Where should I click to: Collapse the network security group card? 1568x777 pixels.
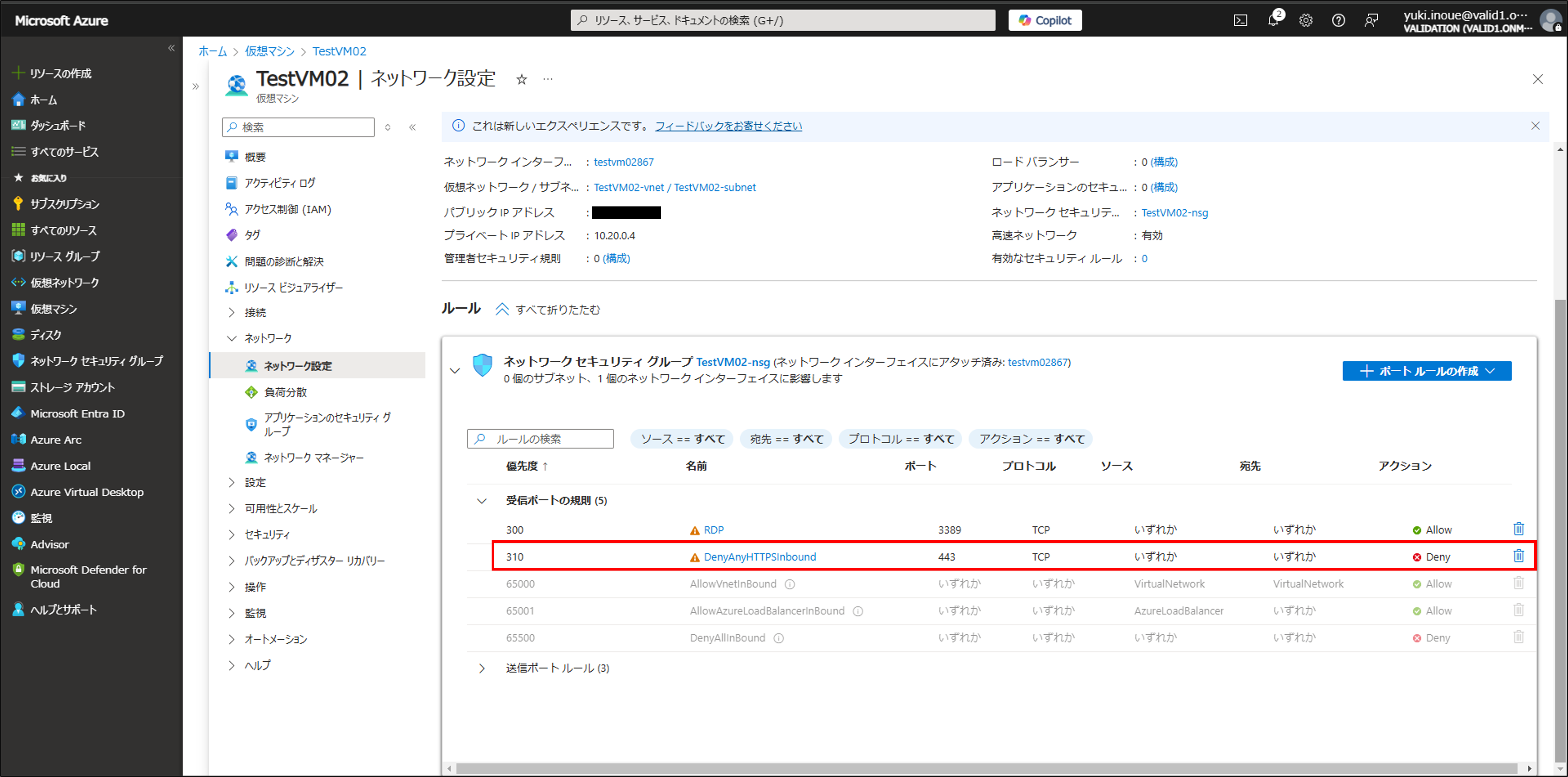[455, 370]
